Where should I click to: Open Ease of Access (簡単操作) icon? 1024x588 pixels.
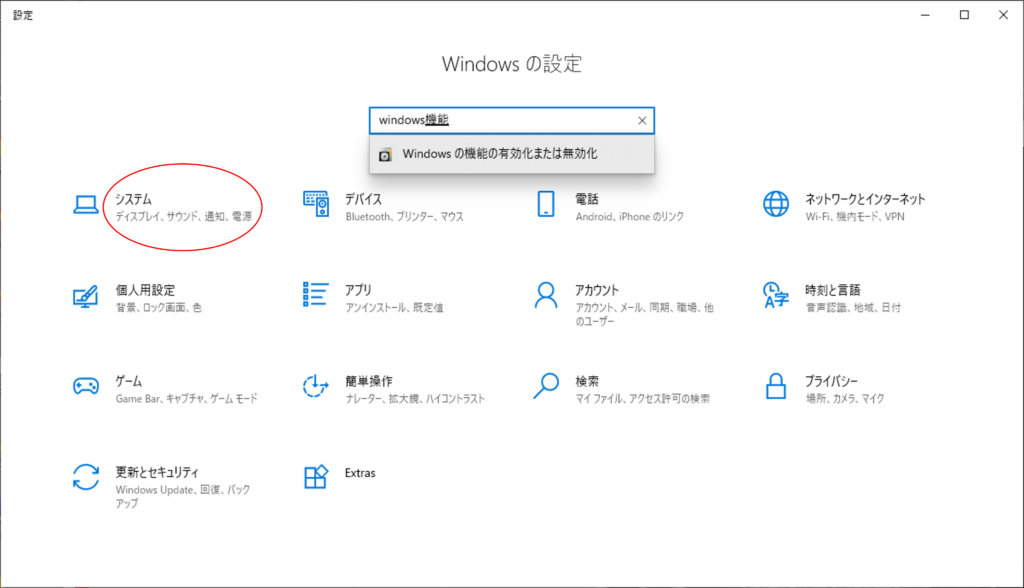[x=316, y=386]
